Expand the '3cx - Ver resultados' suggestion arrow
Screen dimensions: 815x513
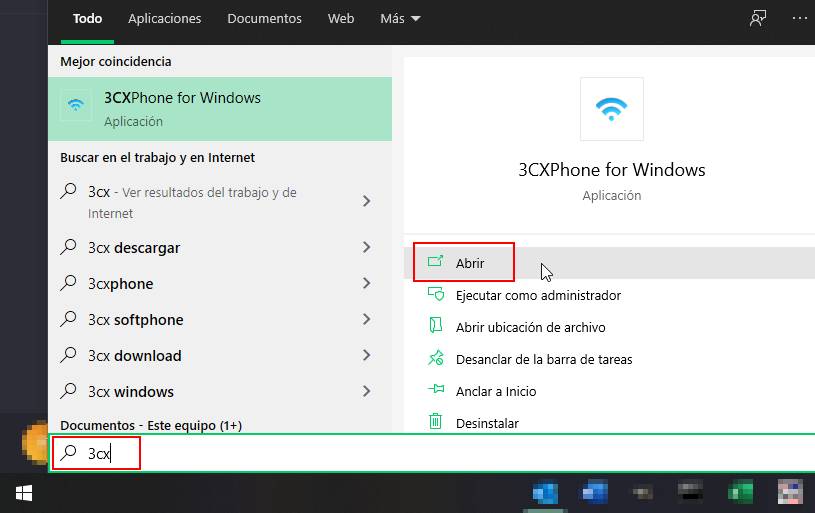point(366,201)
